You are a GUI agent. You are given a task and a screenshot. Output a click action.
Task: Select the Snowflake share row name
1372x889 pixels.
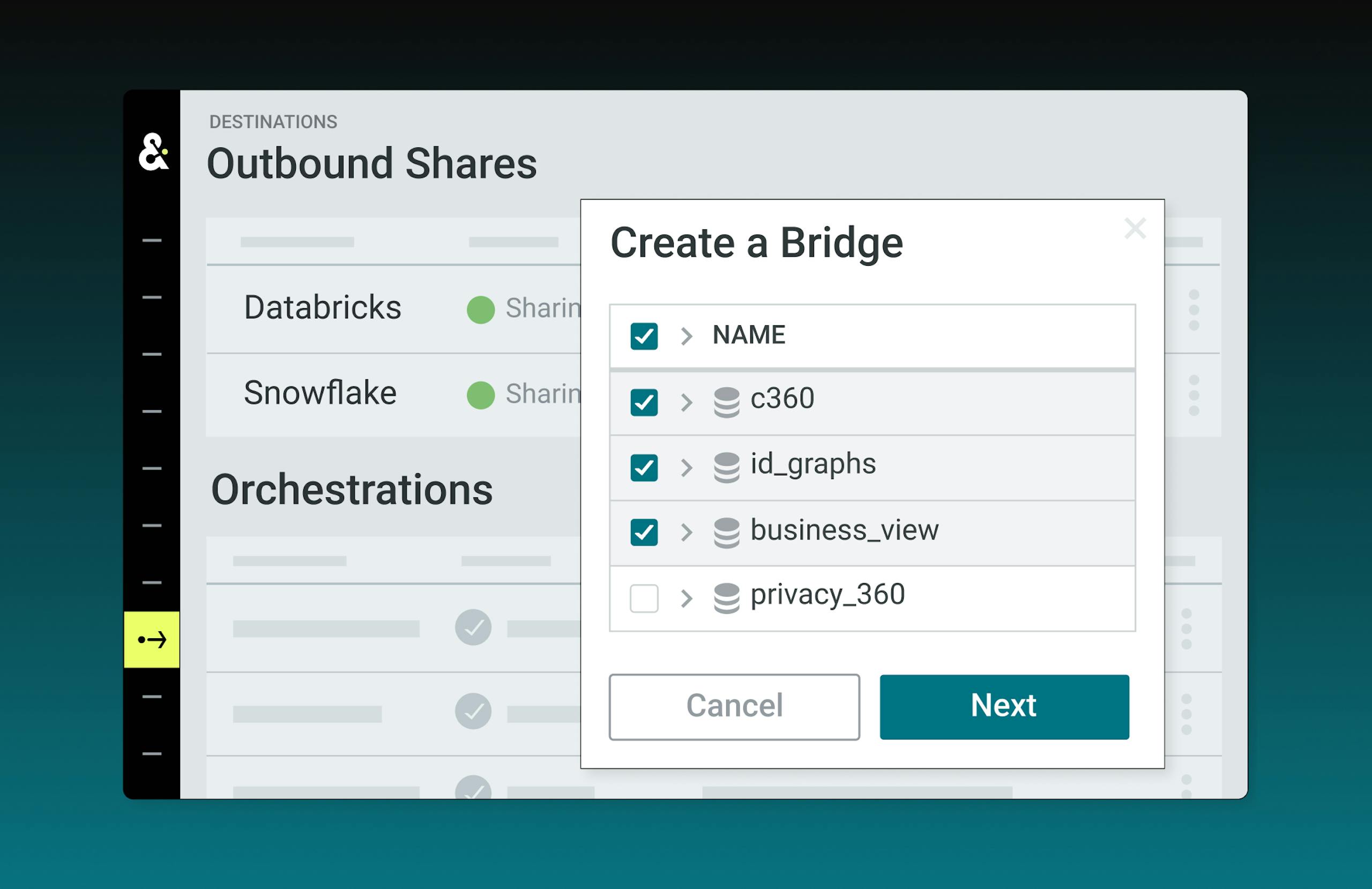[320, 394]
